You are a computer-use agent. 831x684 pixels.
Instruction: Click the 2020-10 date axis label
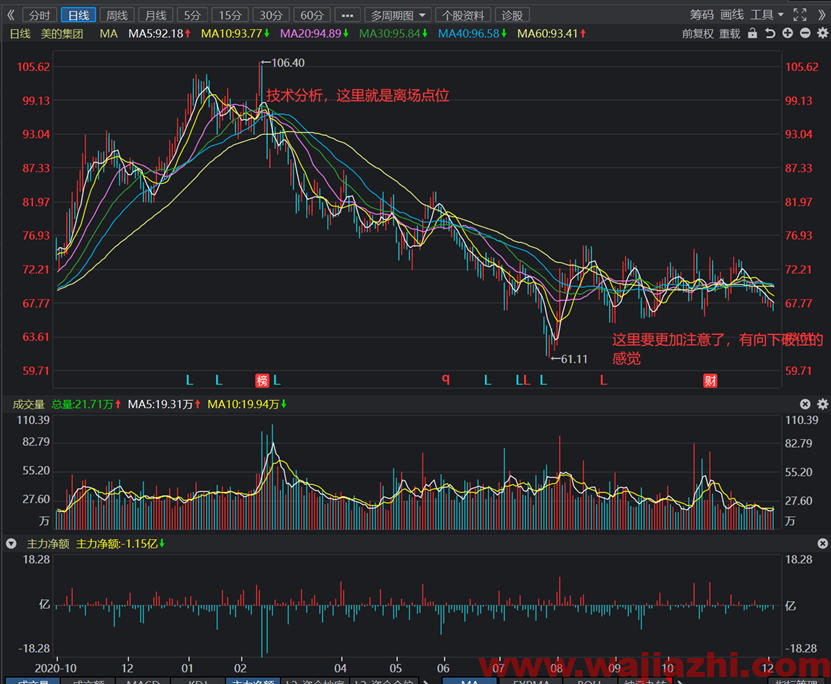pyautogui.click(x=56, y=668)
